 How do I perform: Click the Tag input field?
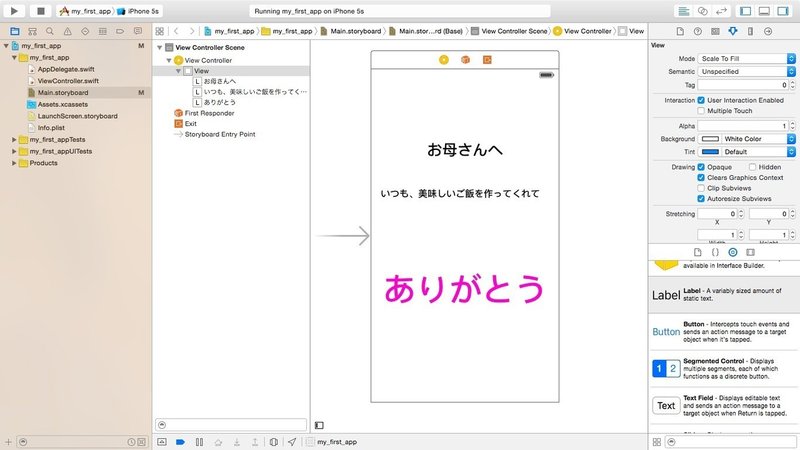coord(743,85)
